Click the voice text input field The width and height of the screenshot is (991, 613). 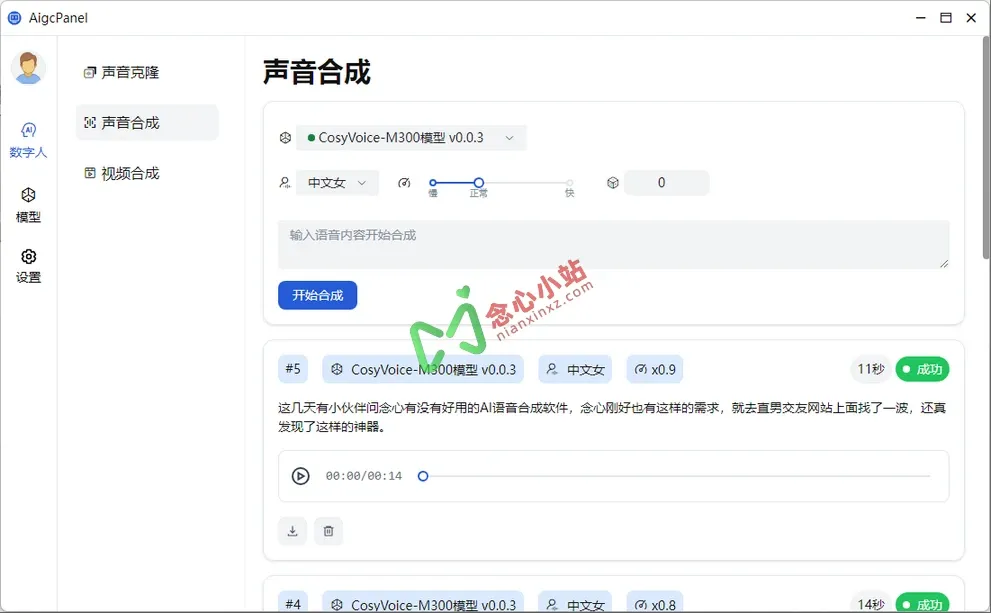coord(612,244)
